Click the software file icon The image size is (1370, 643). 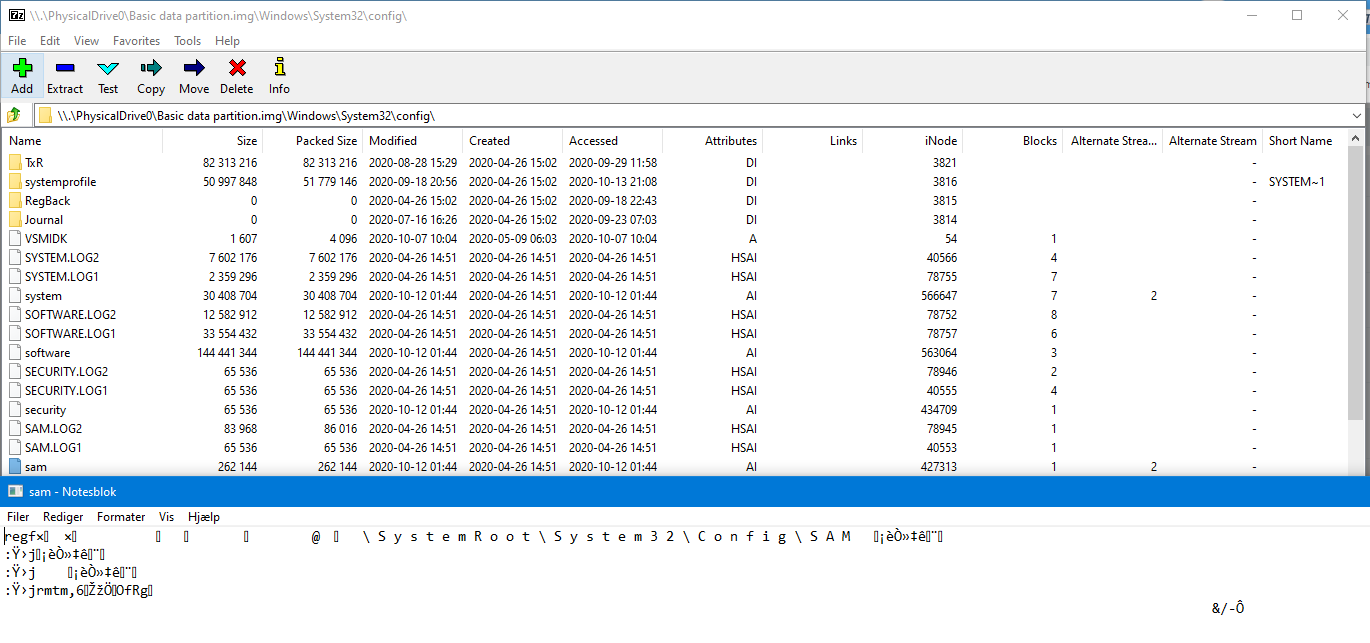(x=15, y=352)
